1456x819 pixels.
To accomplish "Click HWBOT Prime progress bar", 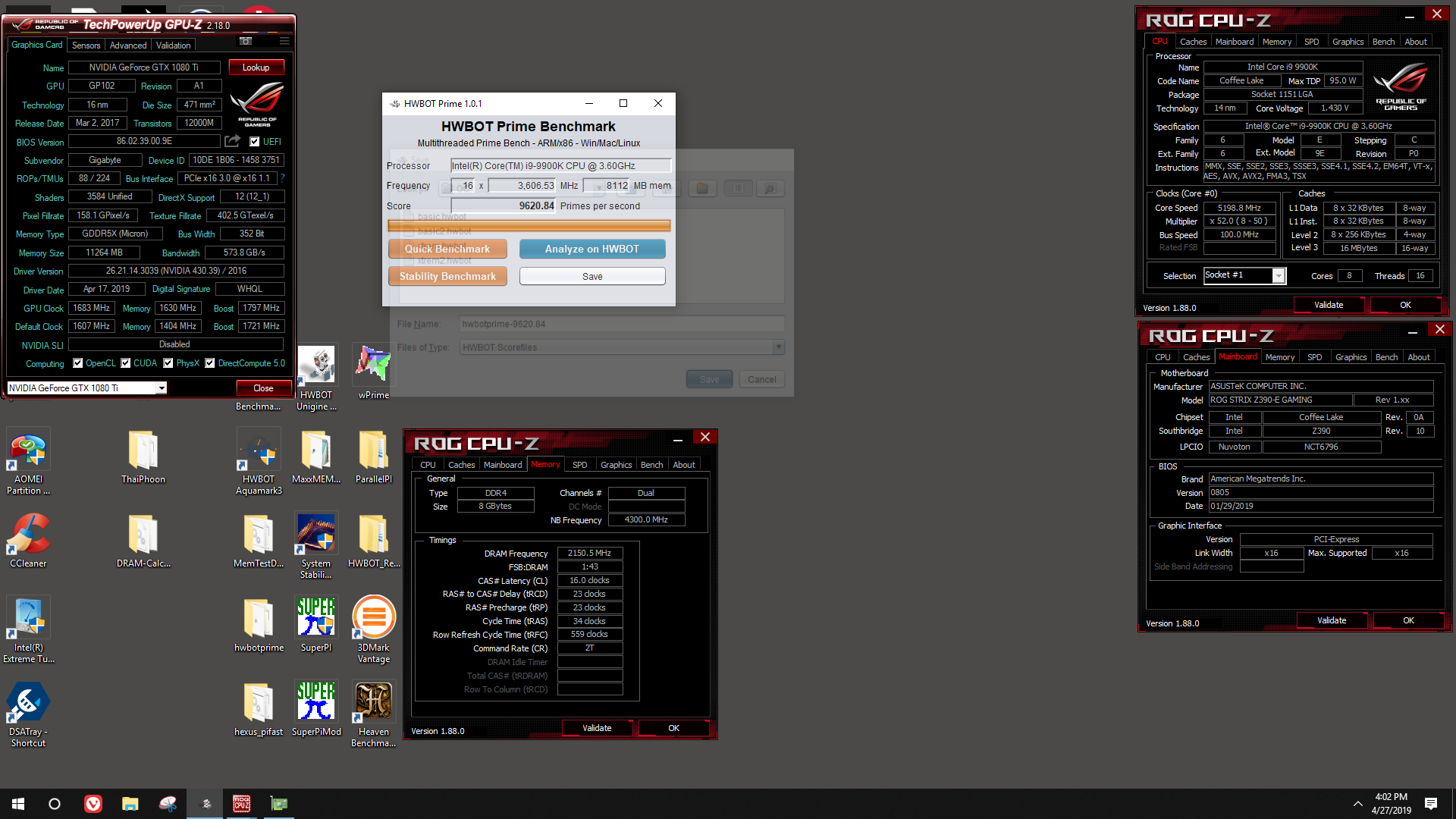I will click(x=529, y=225).
